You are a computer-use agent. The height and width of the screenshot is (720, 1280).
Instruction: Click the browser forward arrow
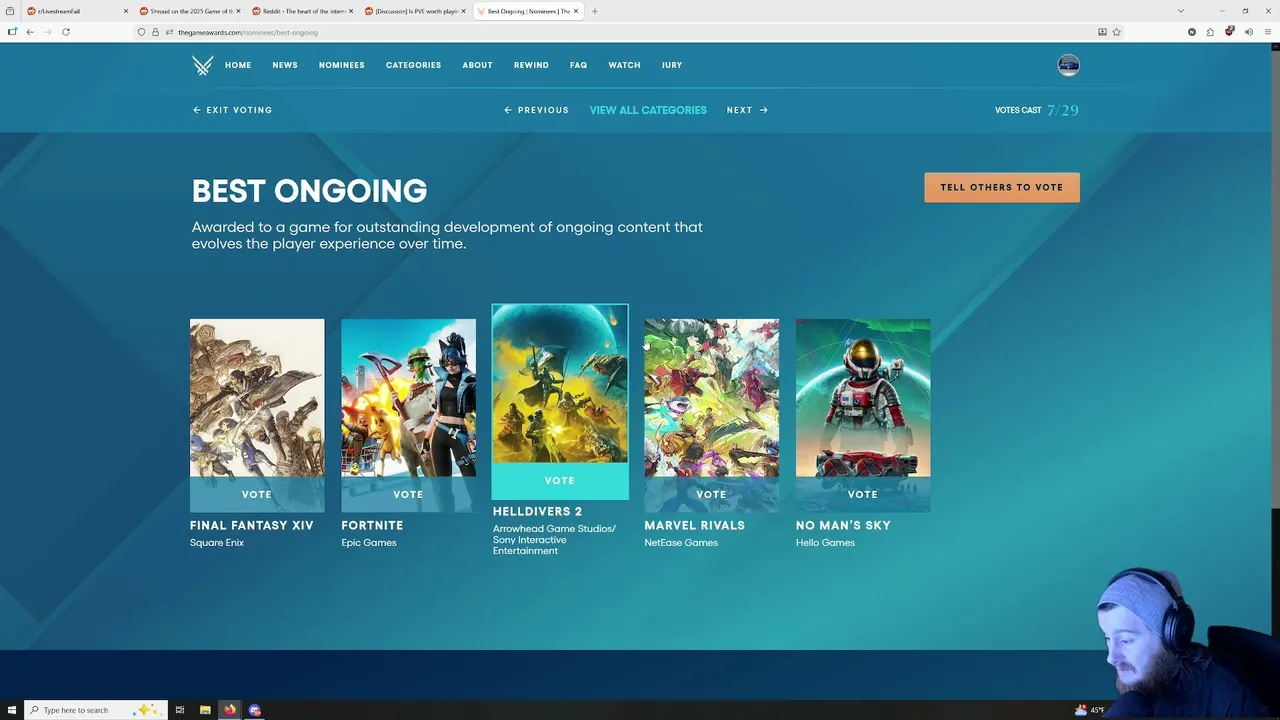click(x=47, y=32)
